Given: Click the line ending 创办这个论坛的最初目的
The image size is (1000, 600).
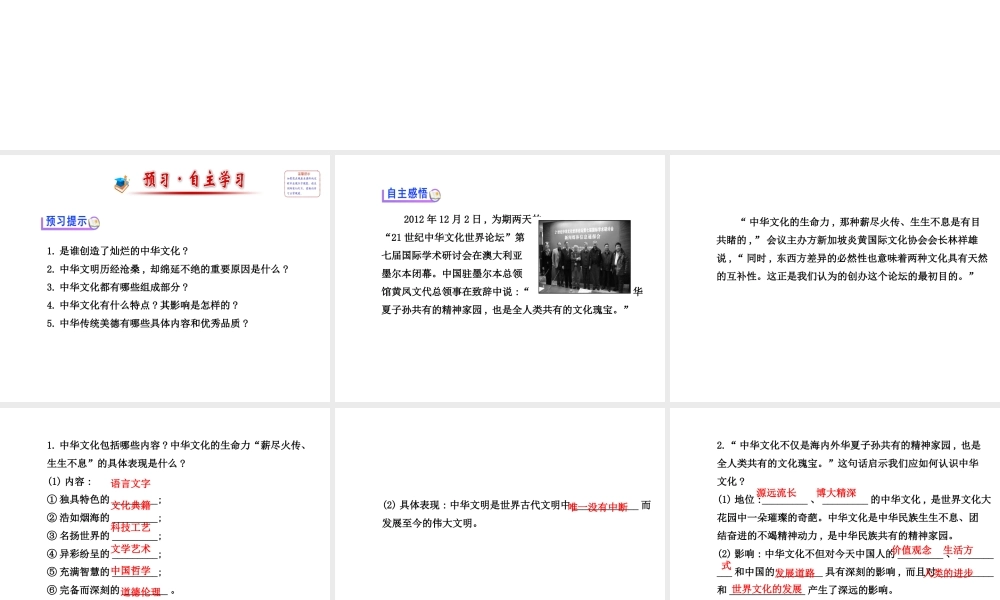Looking at the screenshot, I should [846, 276].
